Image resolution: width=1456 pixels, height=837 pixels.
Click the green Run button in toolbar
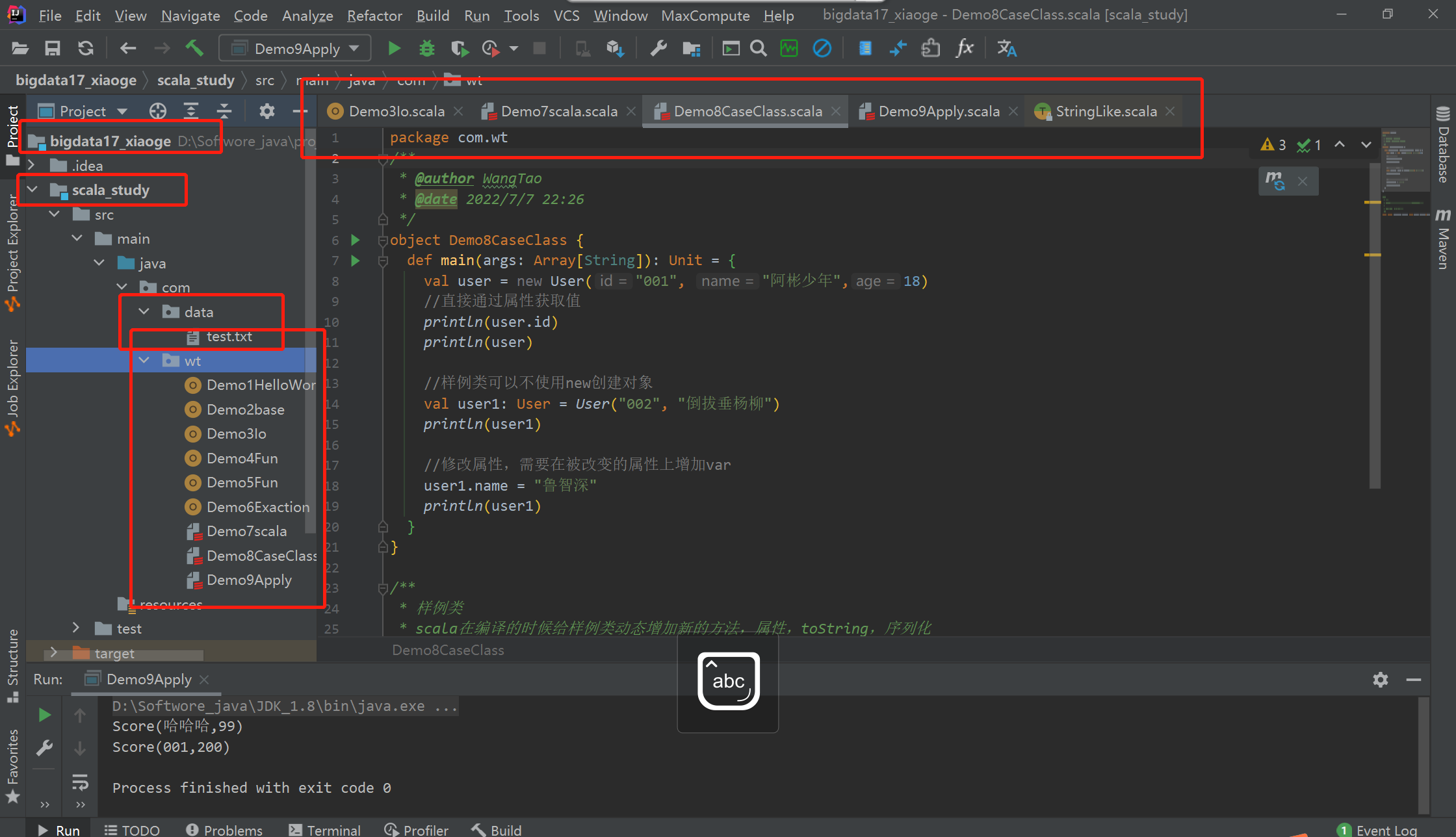point(394,48)
